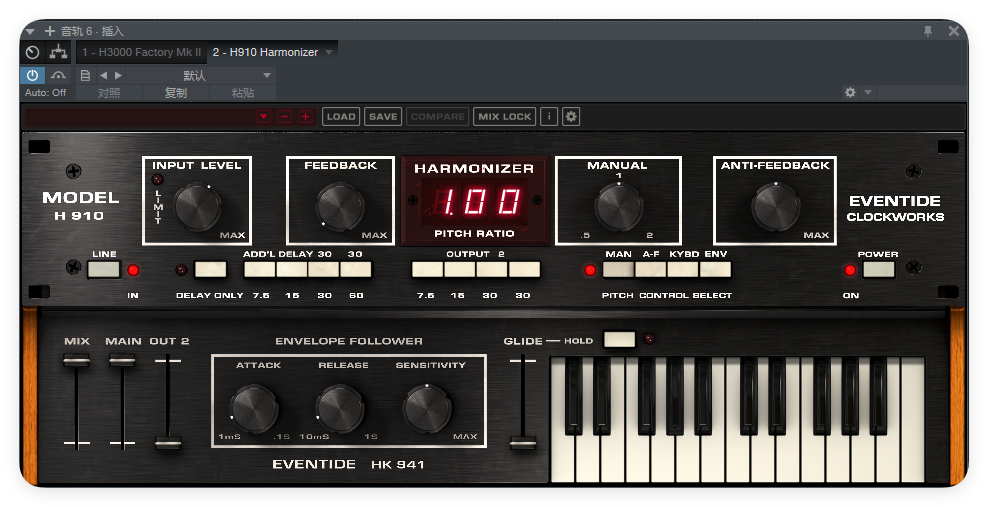
Task: Click the red minus preset button
Action: [x=284, y=117]
